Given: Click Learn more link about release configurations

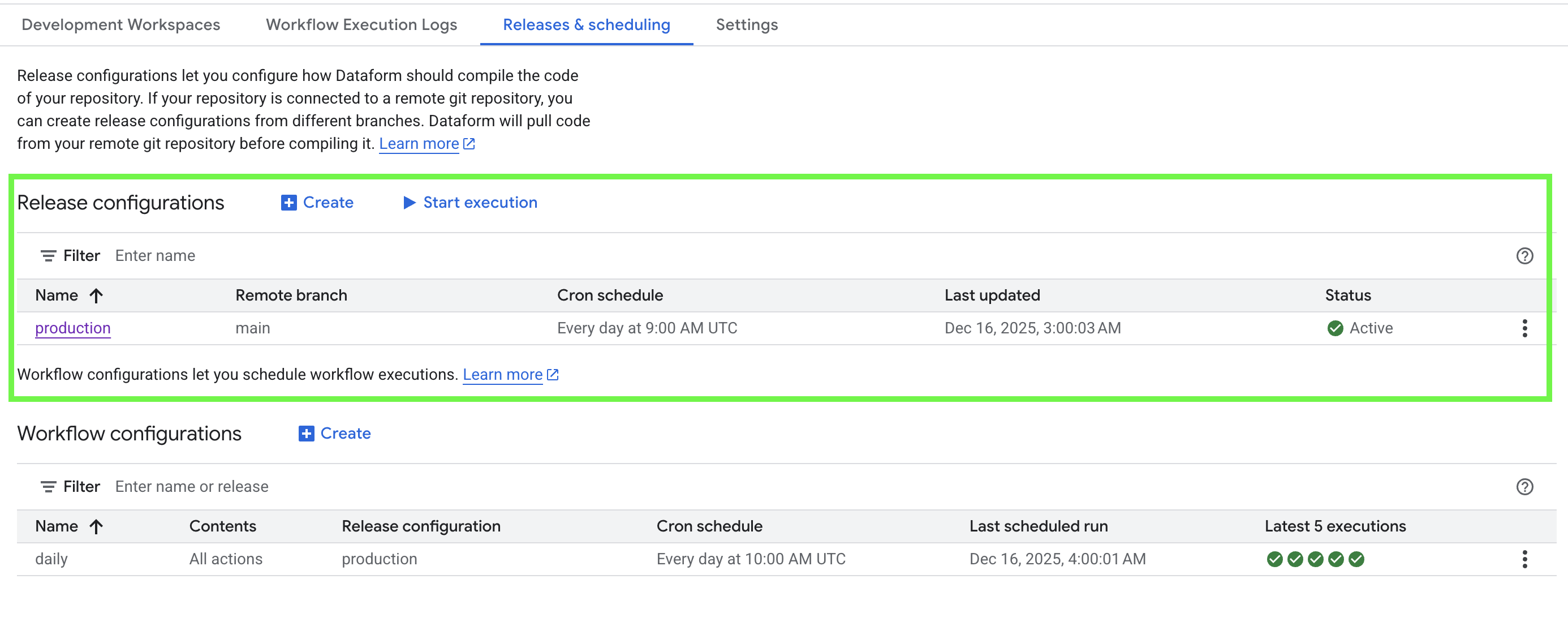Looking at the screenshot, I should coord(419,144).
